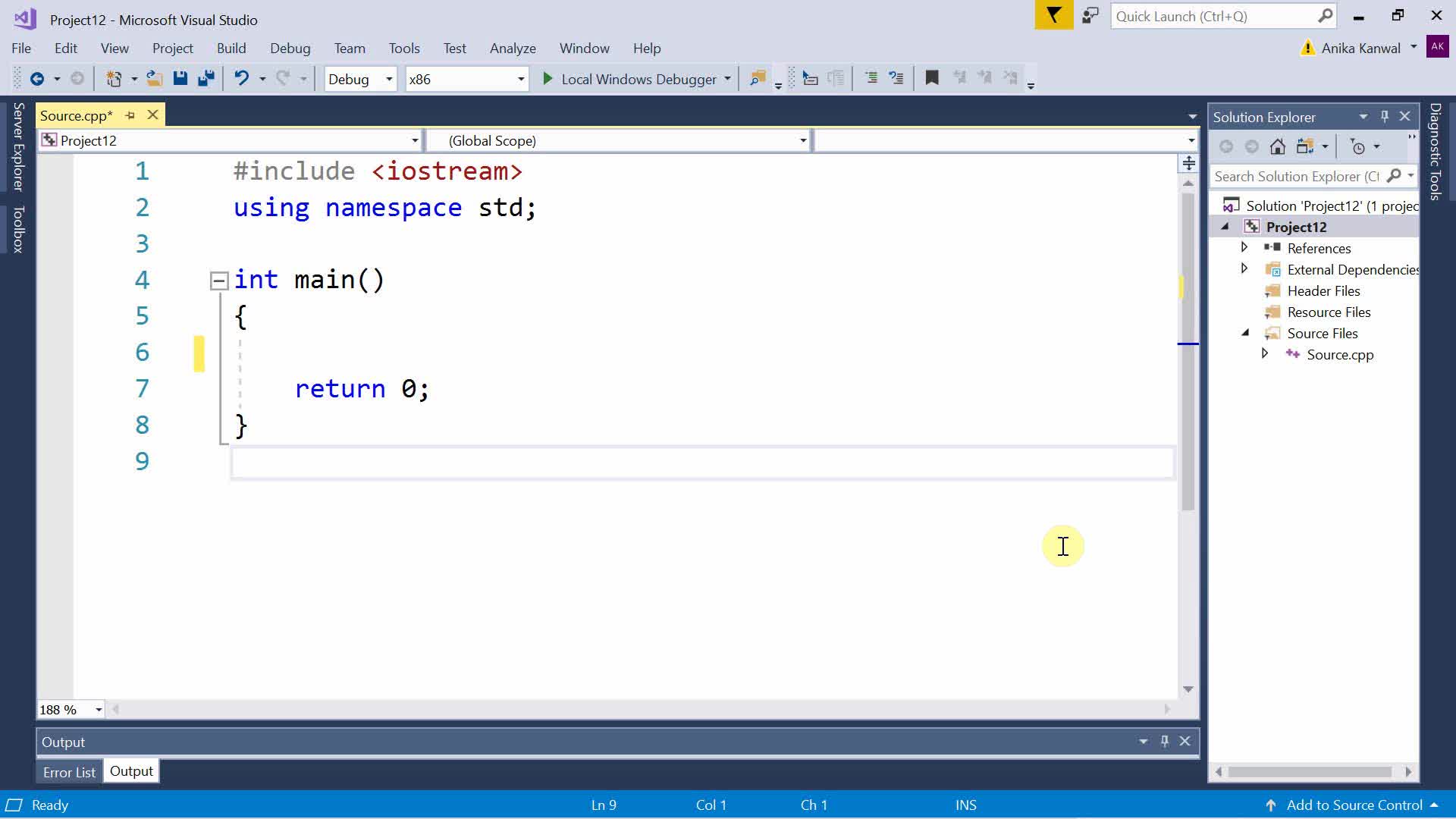Open the Build menu
Screen dimensions: 1456x819
(231, 48)
